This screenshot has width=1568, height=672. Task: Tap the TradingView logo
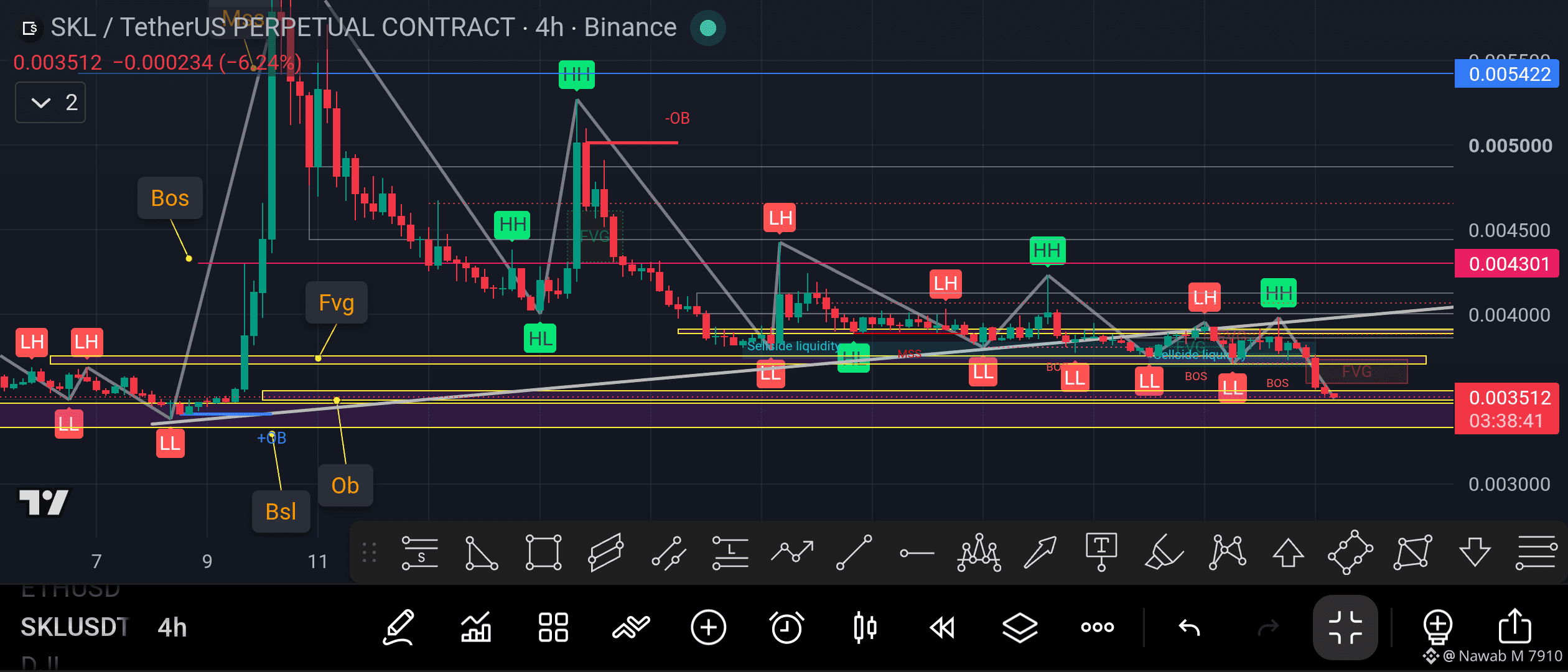click(44, 503)
